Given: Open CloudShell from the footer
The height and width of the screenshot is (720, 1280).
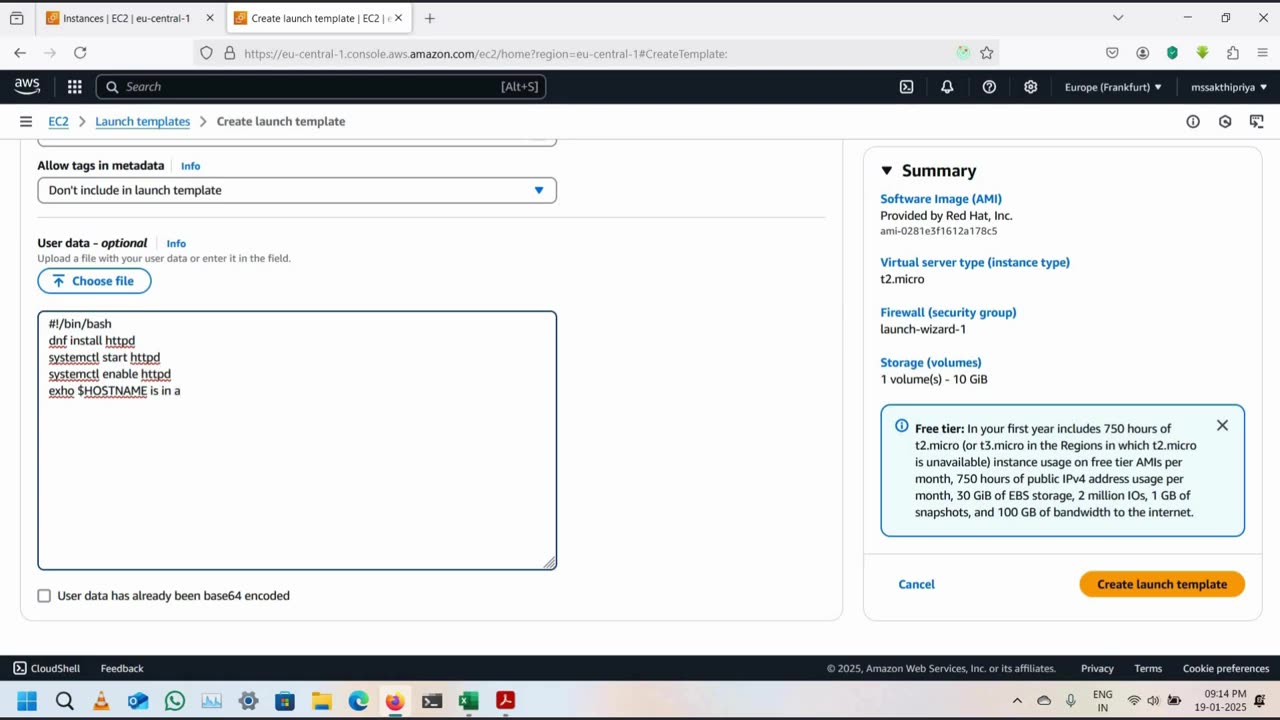Looking at the screenshot, I should [x=46, y=668].
